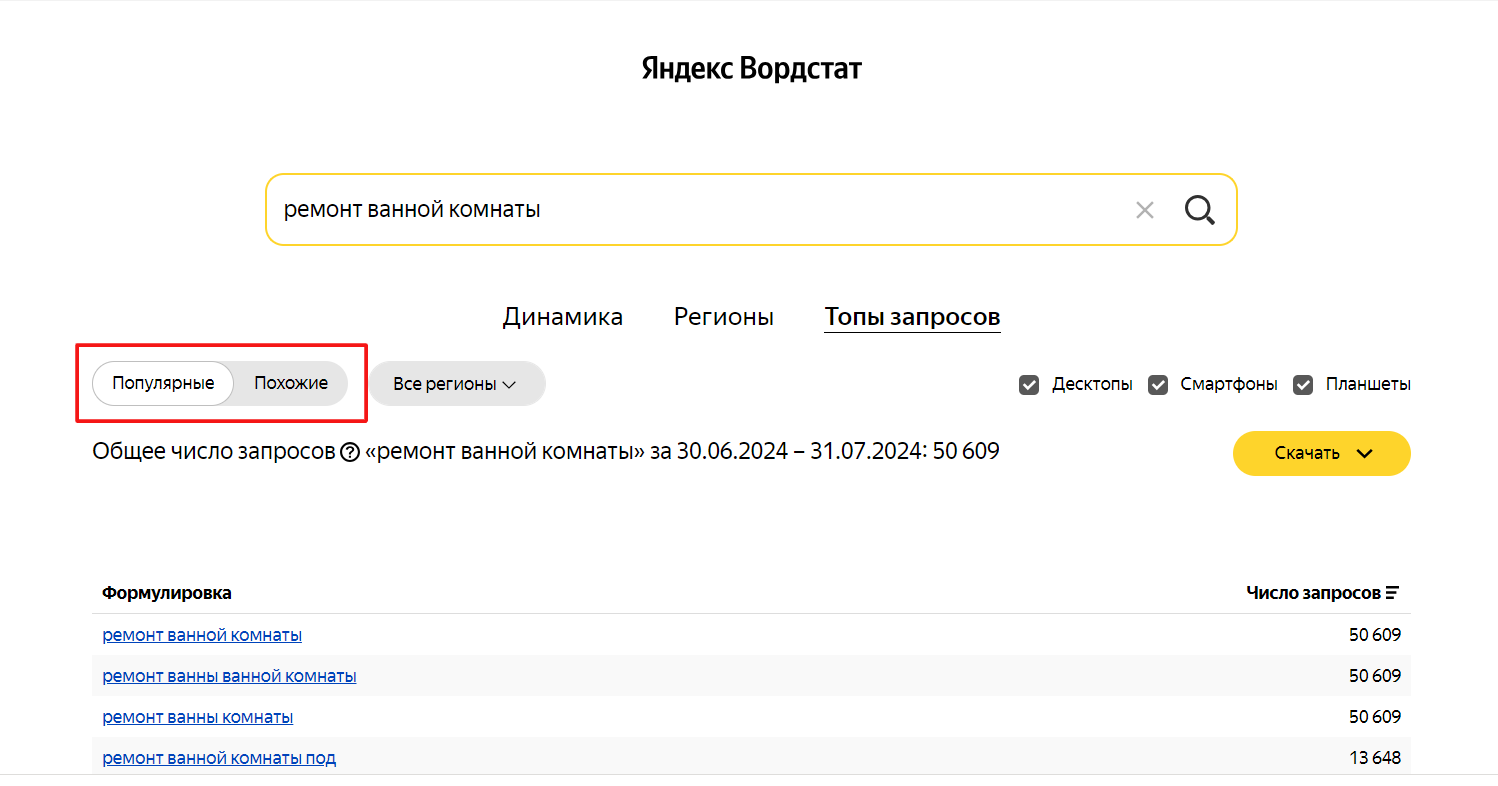Viewport: 1498px width, 786px height.
Task: Open the Все регионы dropdown
Action: [457, 384]
